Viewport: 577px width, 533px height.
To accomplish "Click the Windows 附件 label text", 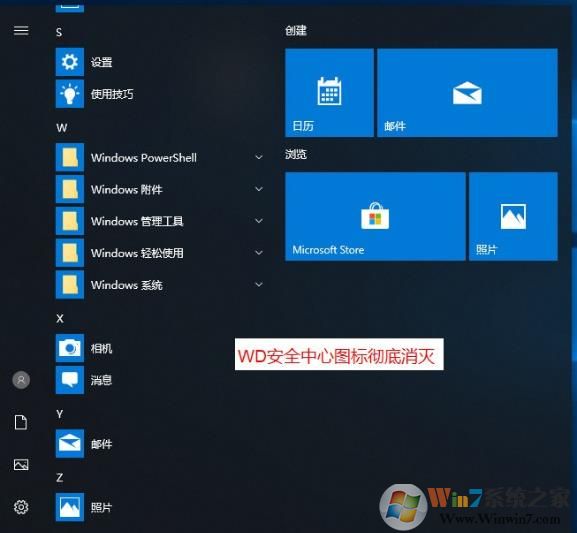I will [x=127, y=190].
